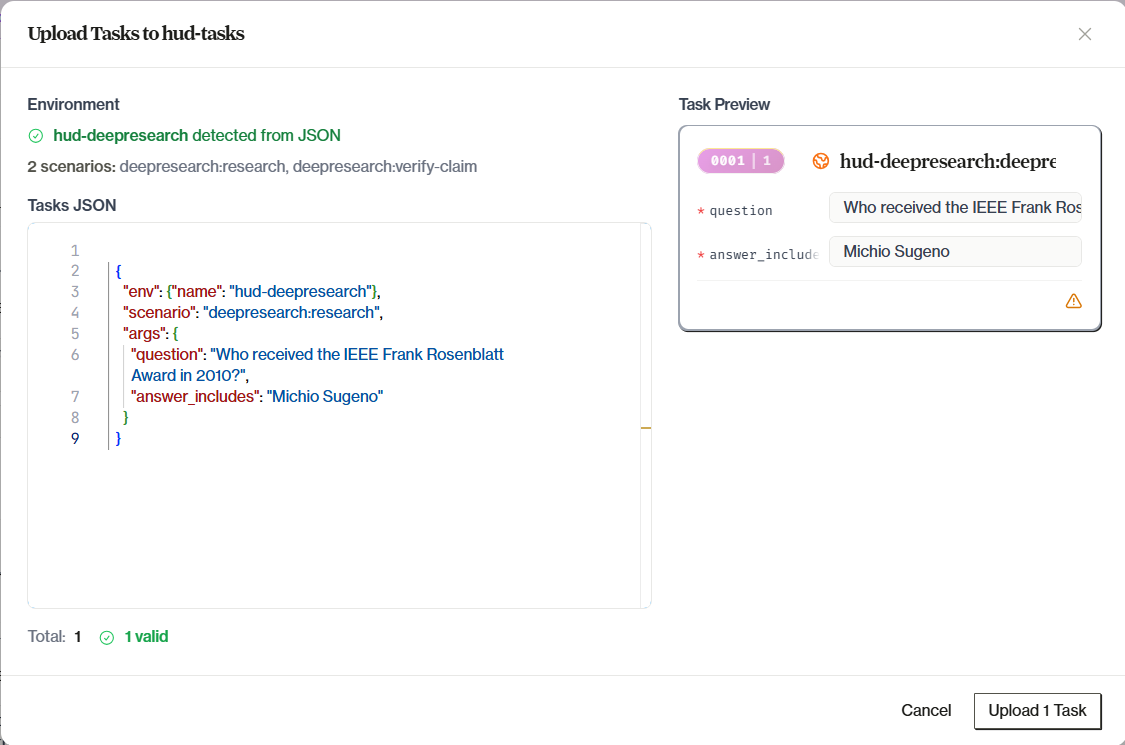Click the warning triangle in the Task Preview card
This screenshot has height=745, width=1125.
(1073, 300)
